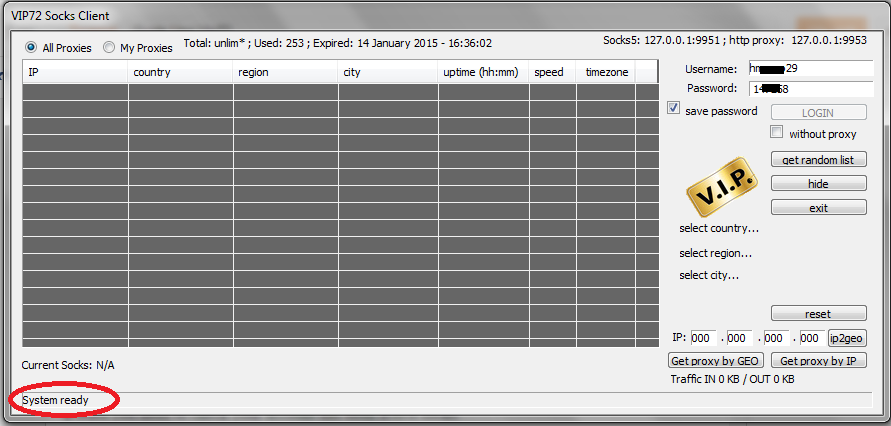
Task: Click the Get proxy by IP button
Action: (818, 361)
